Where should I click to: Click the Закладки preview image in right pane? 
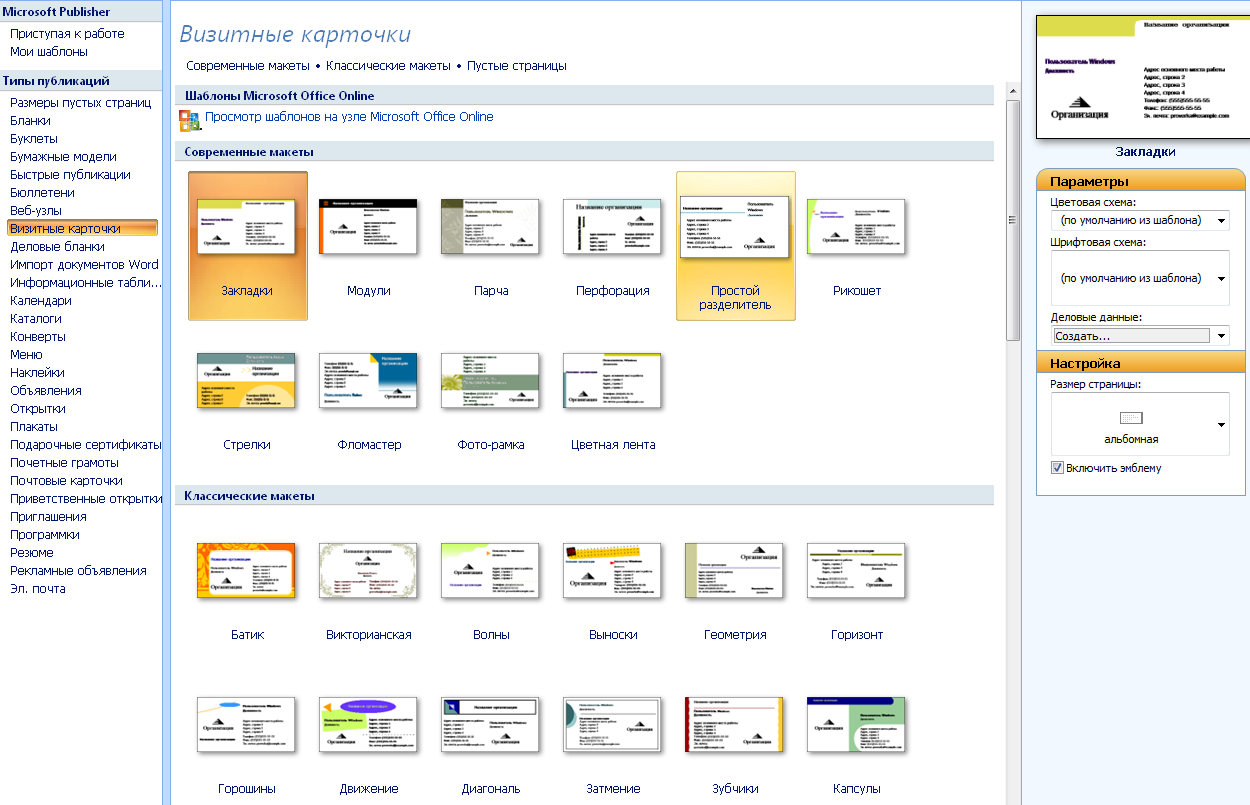coord(1144,76)
